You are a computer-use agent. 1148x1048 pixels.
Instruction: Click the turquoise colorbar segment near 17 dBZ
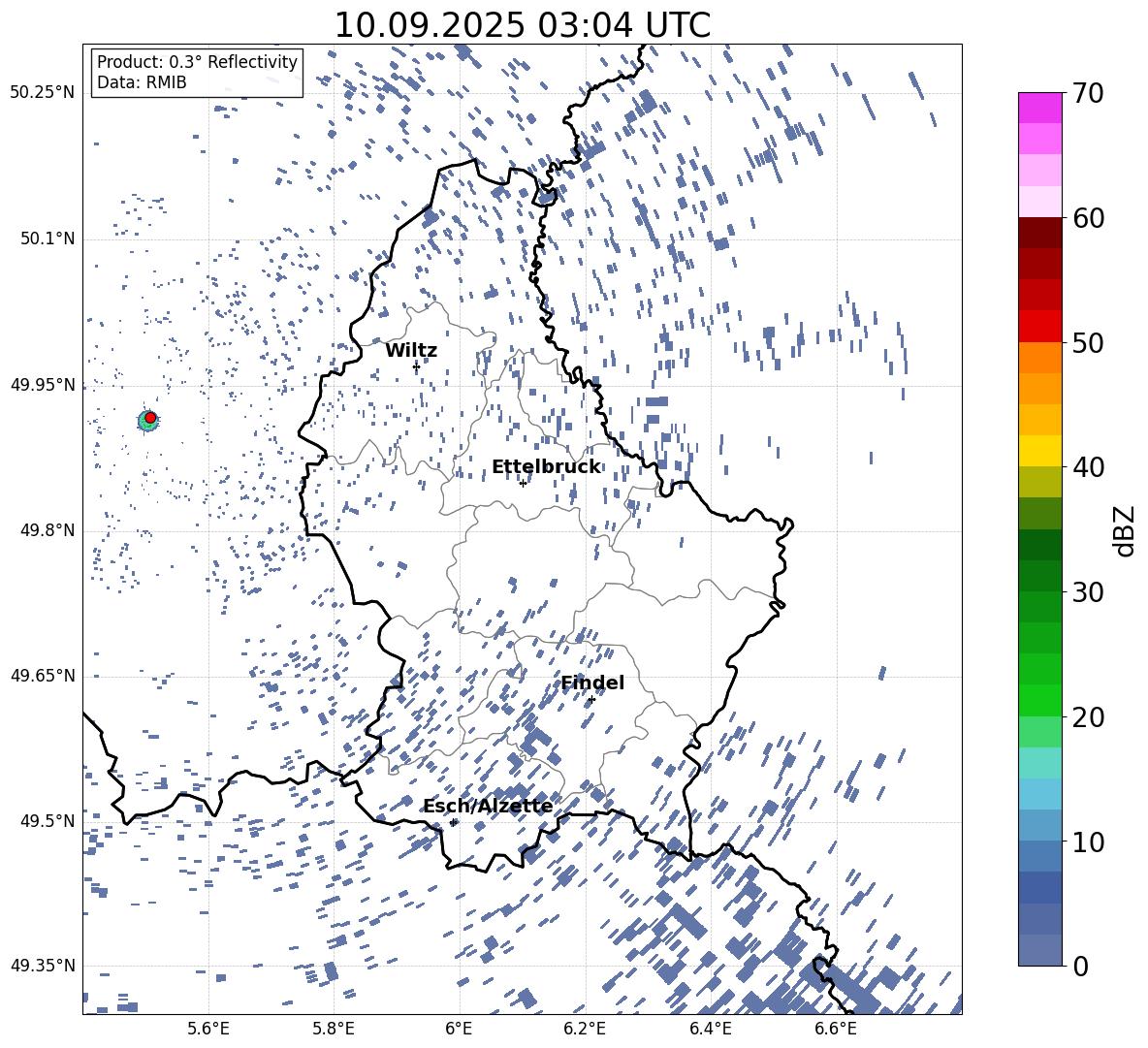1039,763
